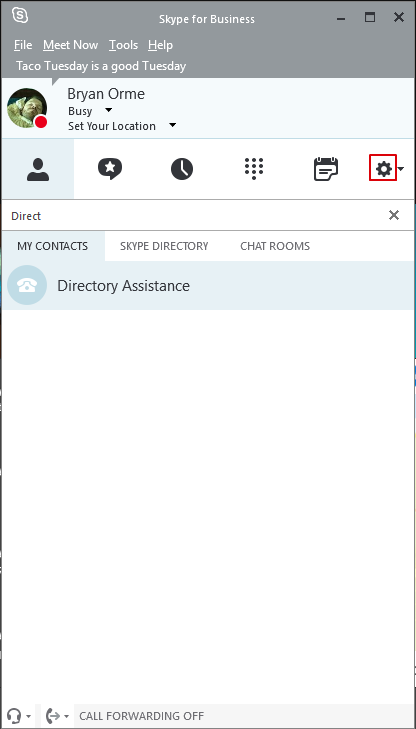Click the Options gear icon
Image resolution: width=416 pixels, height=729 pixels.
coord(383,169)
